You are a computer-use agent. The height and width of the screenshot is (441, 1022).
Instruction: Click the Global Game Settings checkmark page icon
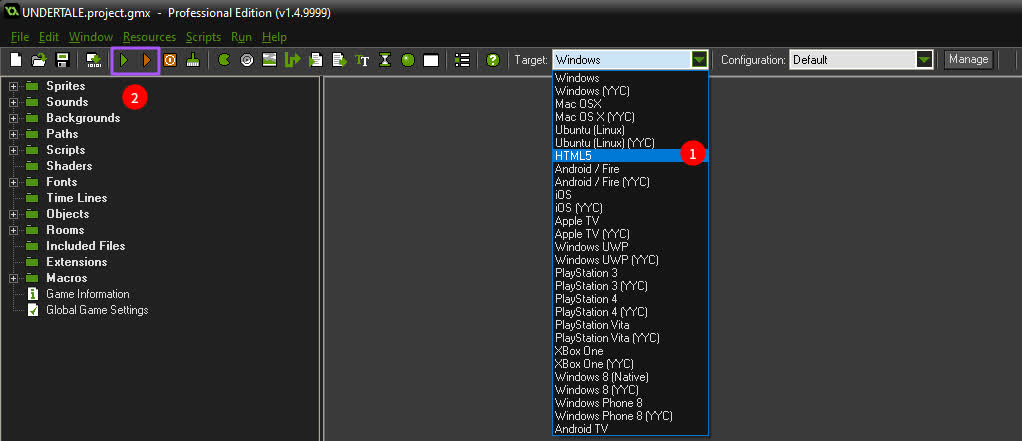click(x=33, y=310)
